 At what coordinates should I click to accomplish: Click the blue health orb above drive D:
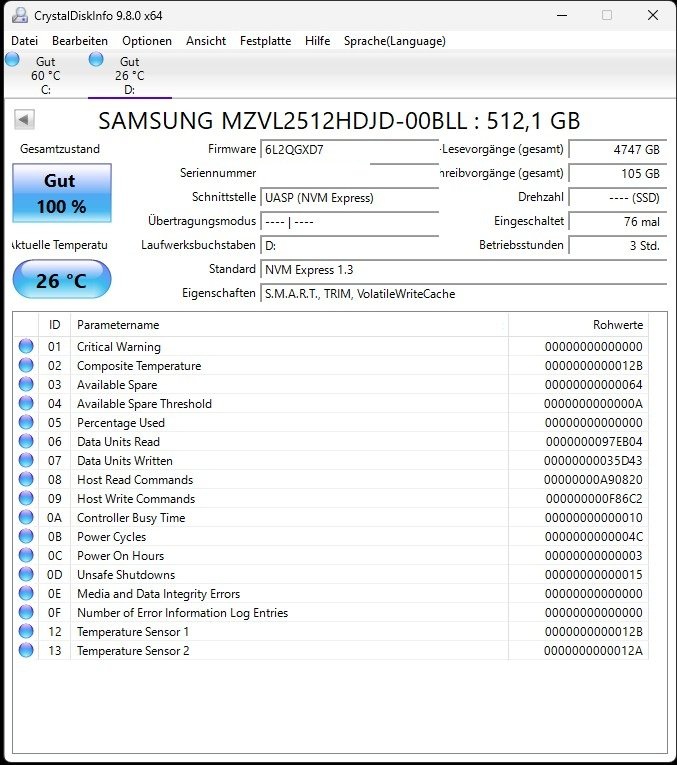pos(96,60)
